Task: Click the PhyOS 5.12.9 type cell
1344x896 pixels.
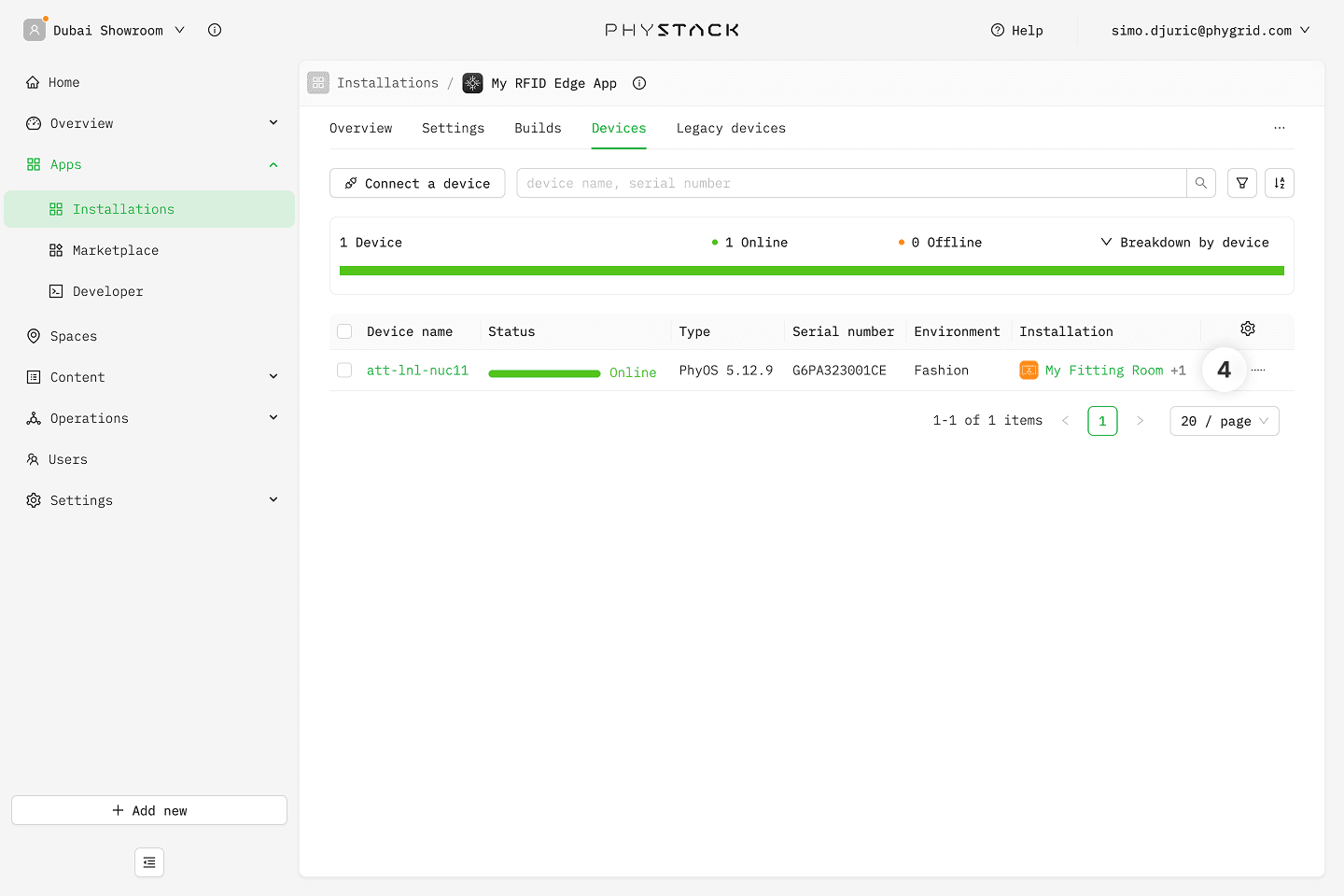Action: (x=726, y=371)
